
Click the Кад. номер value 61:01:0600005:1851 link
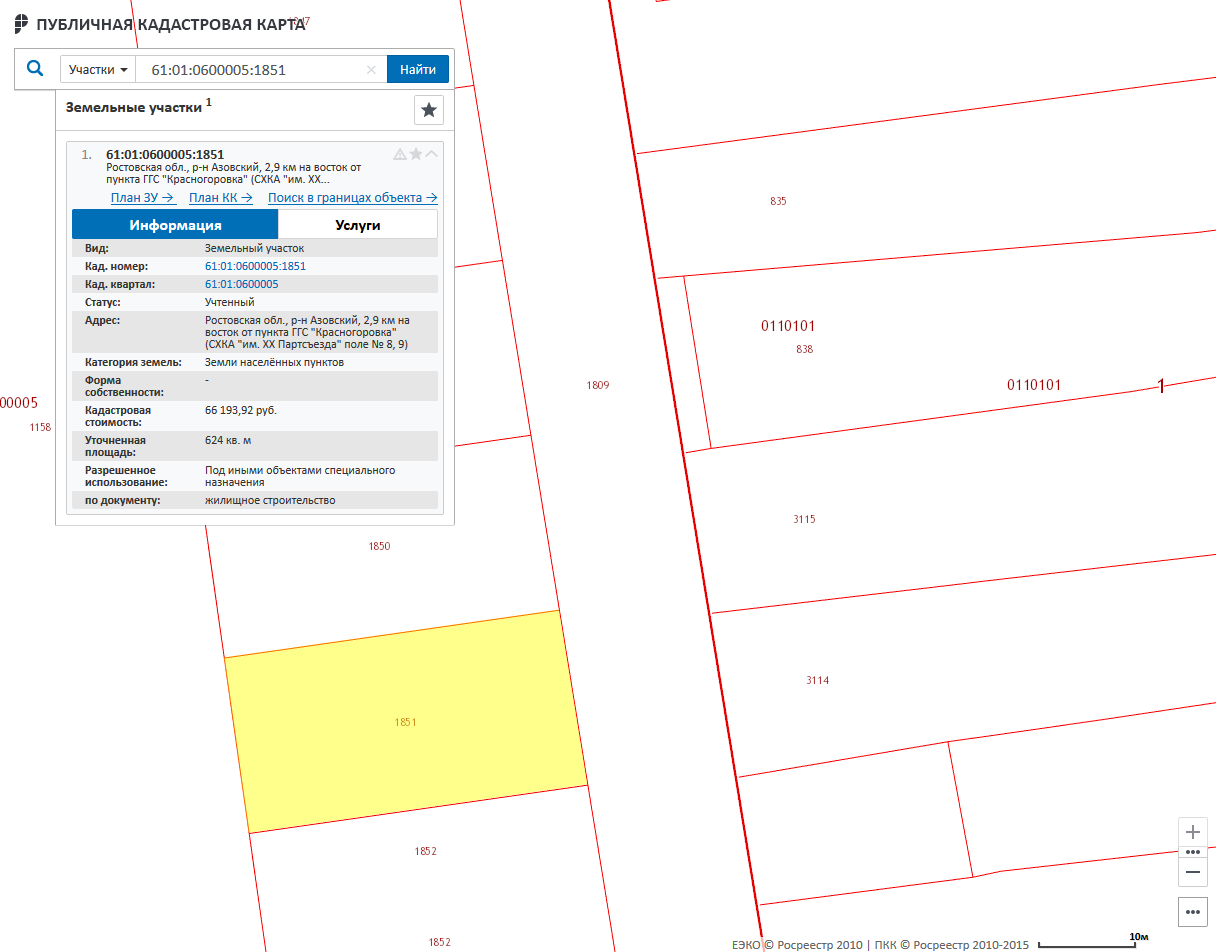click(x=255, y=266)
